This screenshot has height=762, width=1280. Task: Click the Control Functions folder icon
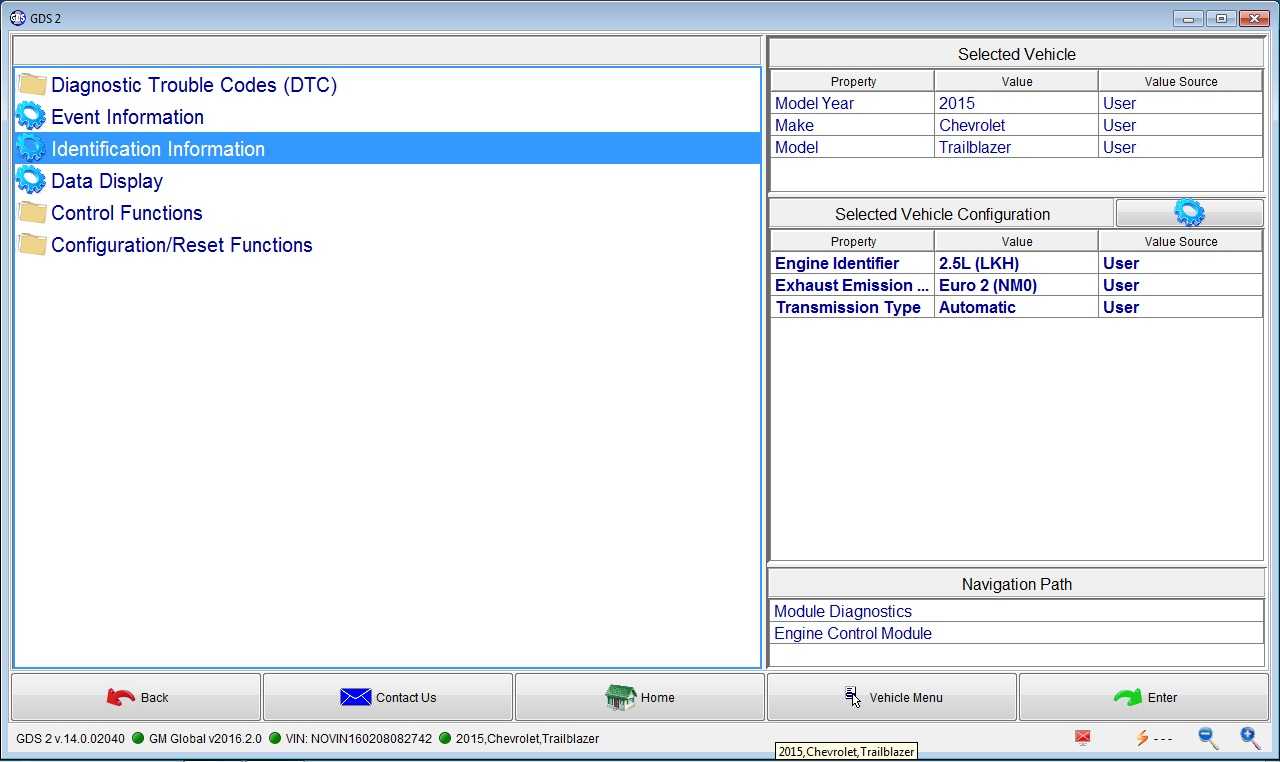point(32,213)
